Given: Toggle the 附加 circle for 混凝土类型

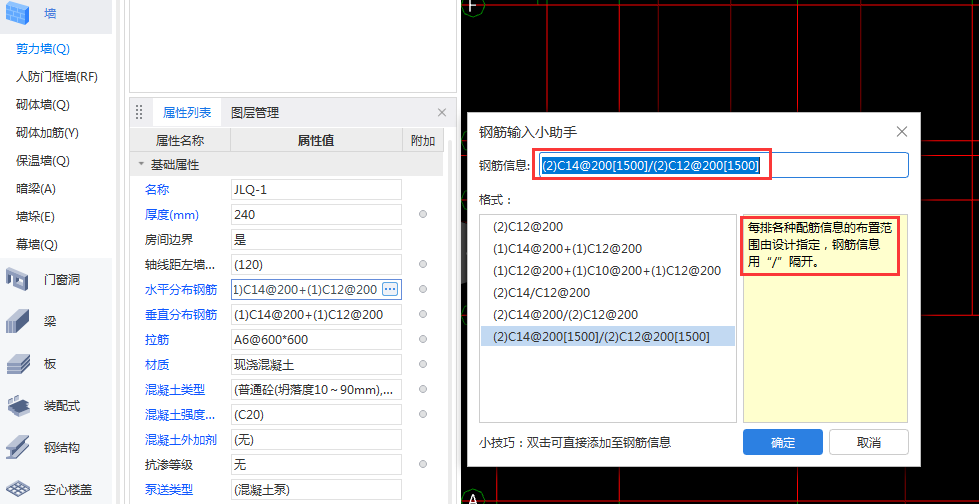Looking at the screenshot, I should click(x=423, y=389).
